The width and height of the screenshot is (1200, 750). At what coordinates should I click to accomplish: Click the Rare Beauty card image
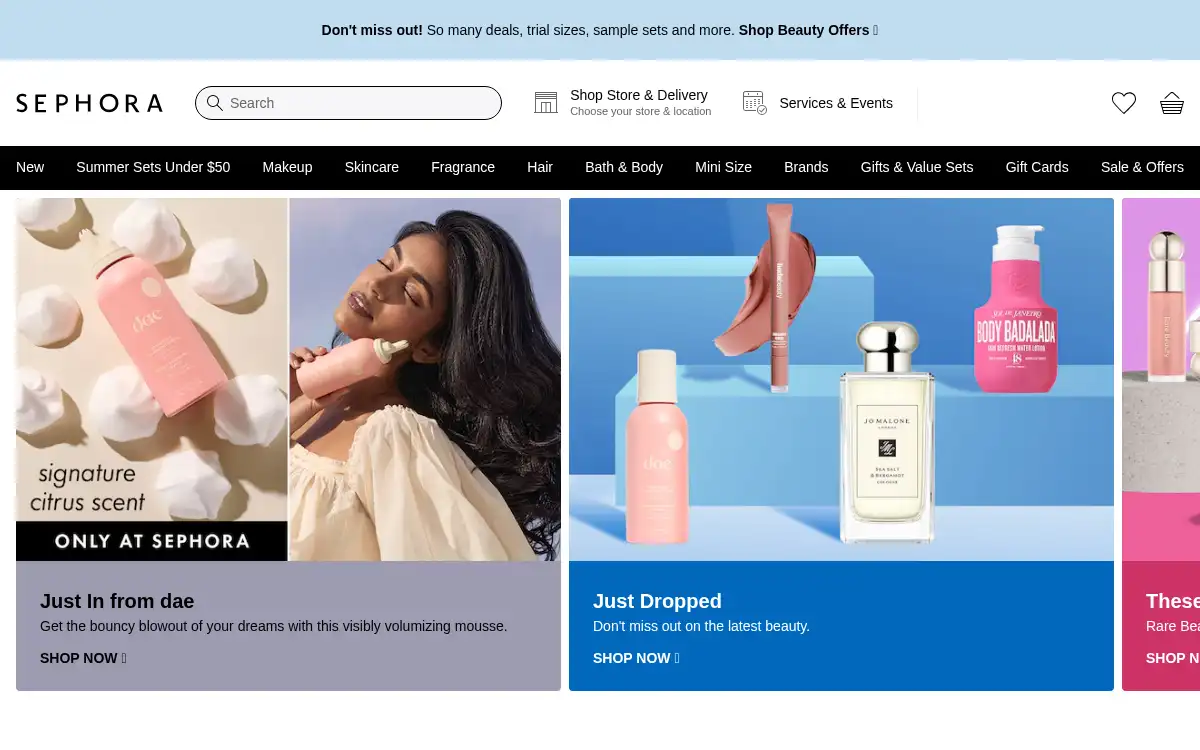[x=1161, y=379]
